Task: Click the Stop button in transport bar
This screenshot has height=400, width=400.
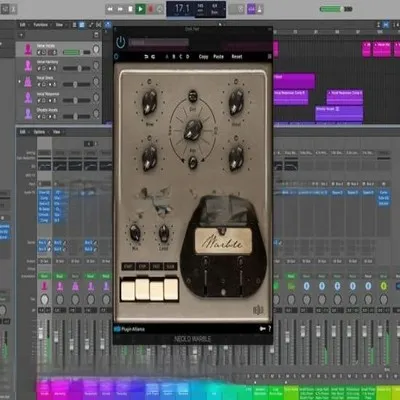Action: 130,9
